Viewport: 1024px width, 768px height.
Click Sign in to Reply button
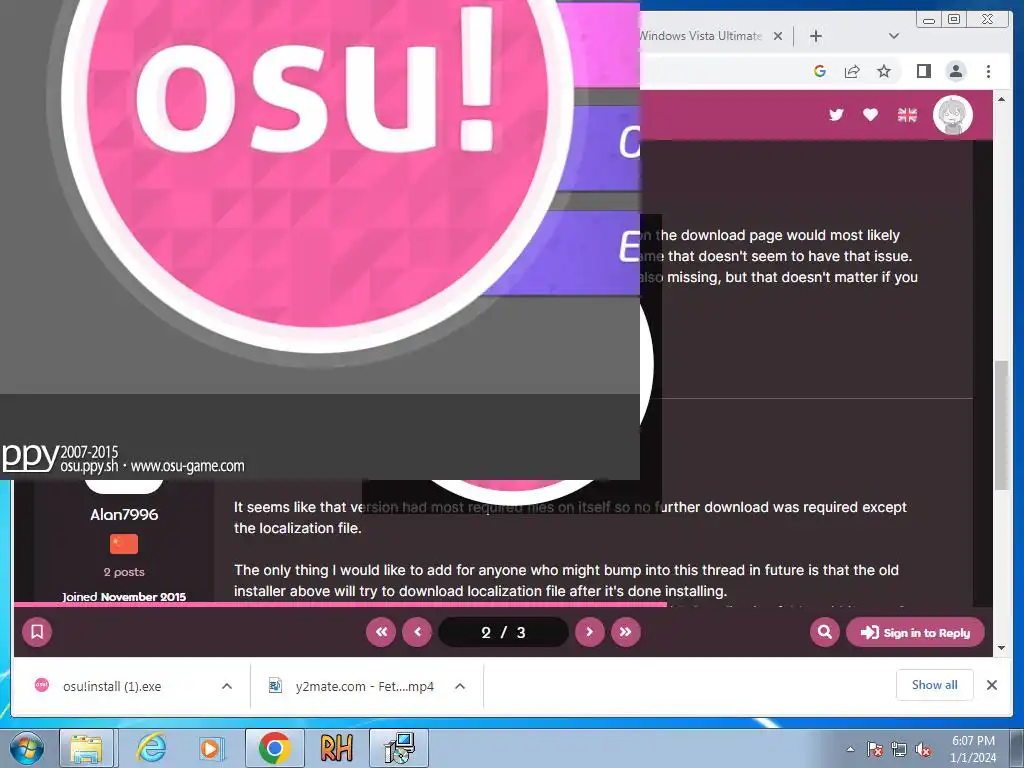click(915, 632)
